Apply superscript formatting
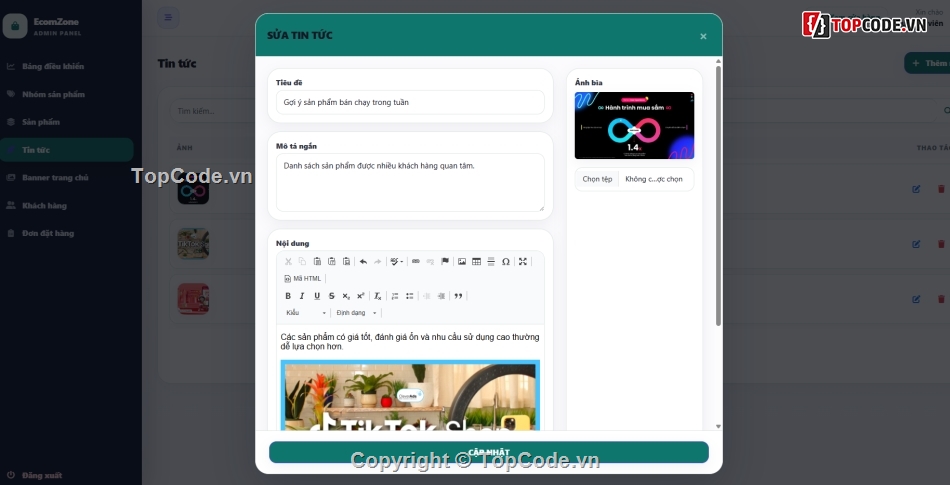The width and height of the screenshot is (950, 485). click(360, 296)
